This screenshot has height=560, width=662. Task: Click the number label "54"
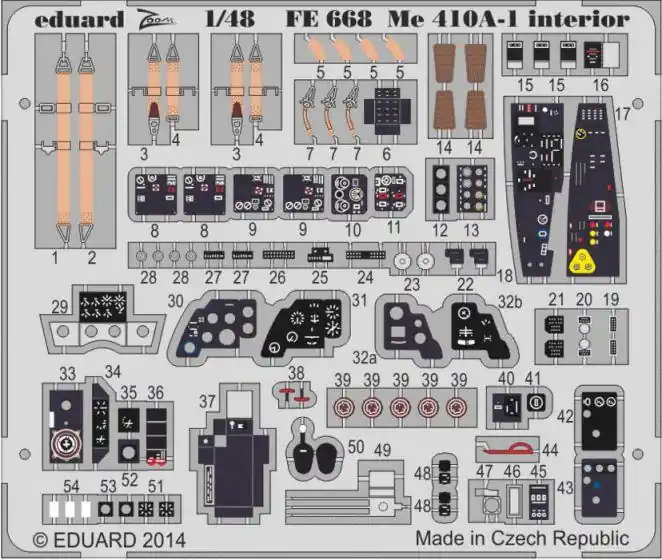71,487
